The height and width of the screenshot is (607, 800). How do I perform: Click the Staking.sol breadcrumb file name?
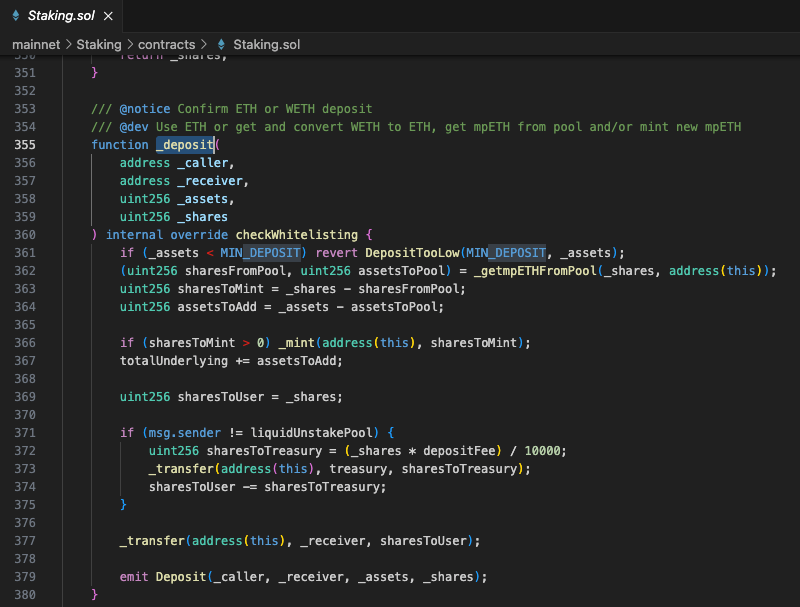(266, 45)
